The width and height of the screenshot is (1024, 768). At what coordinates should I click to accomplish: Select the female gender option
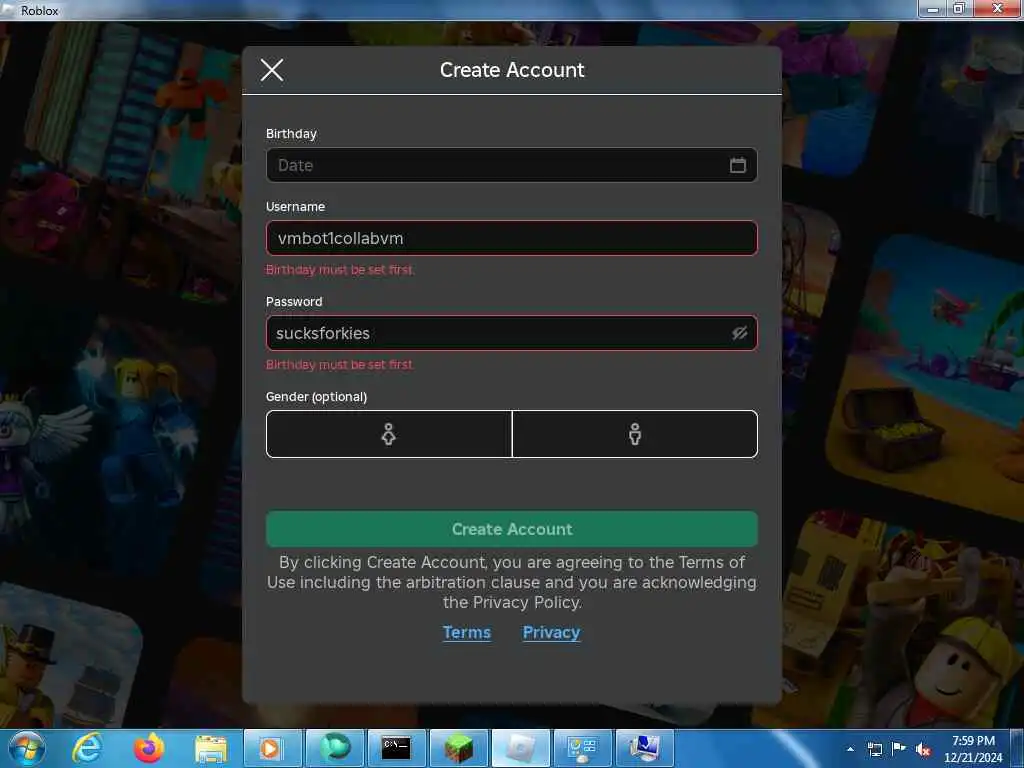point(389,434)
